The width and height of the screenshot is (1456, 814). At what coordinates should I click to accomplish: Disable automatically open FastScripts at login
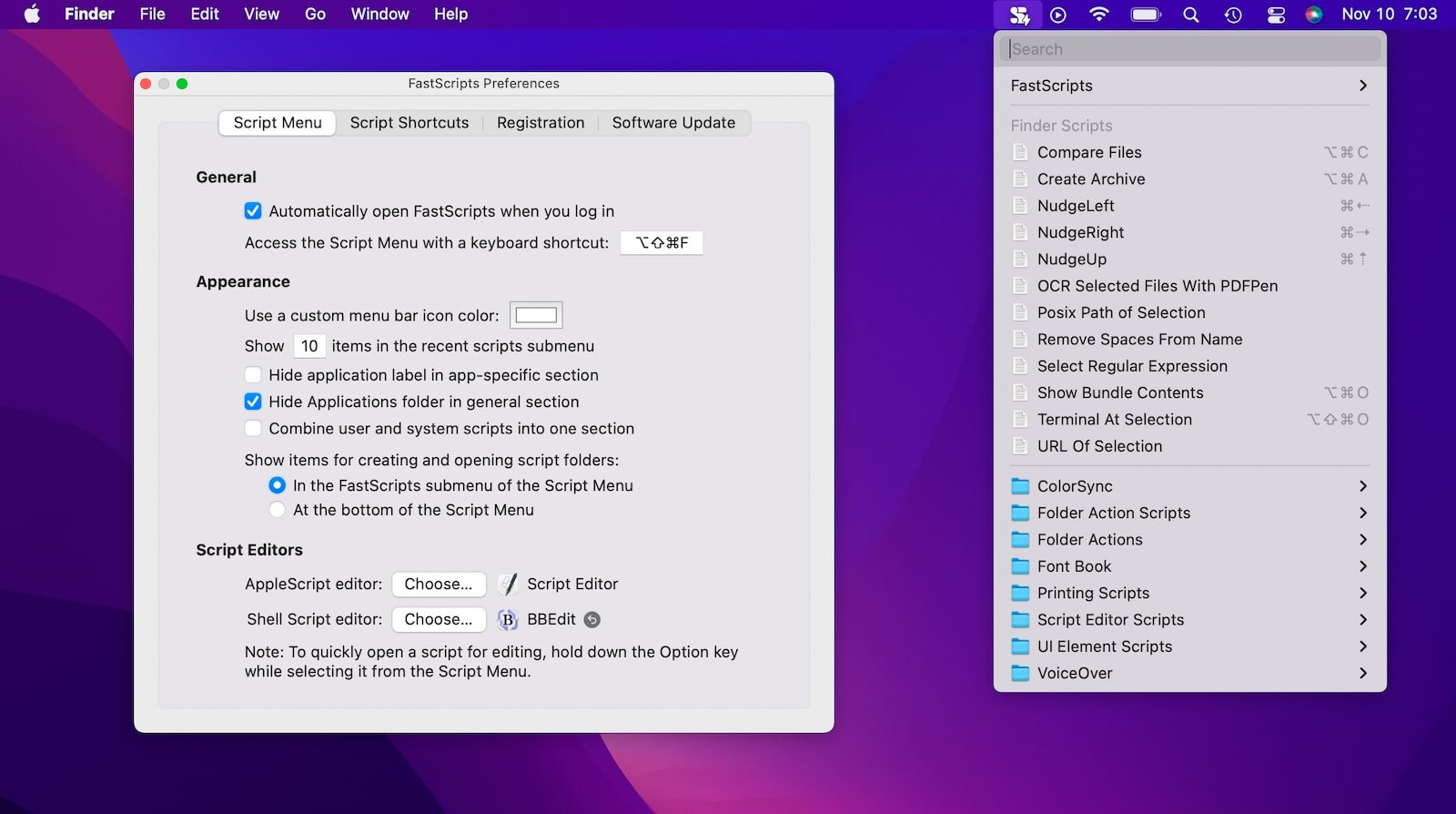pyautogui.click(x=253, y=211)
